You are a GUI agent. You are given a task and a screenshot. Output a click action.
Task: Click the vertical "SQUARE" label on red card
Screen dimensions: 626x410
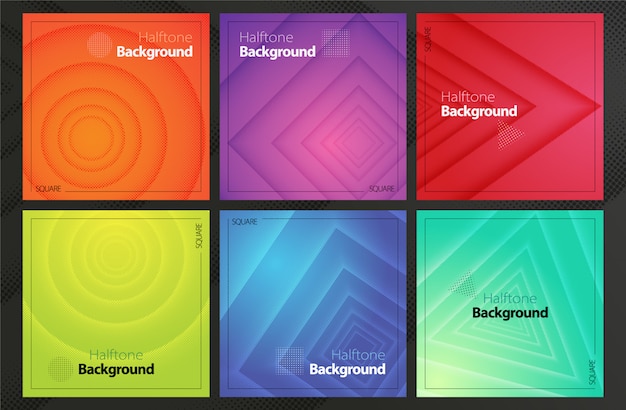(428, 40)
